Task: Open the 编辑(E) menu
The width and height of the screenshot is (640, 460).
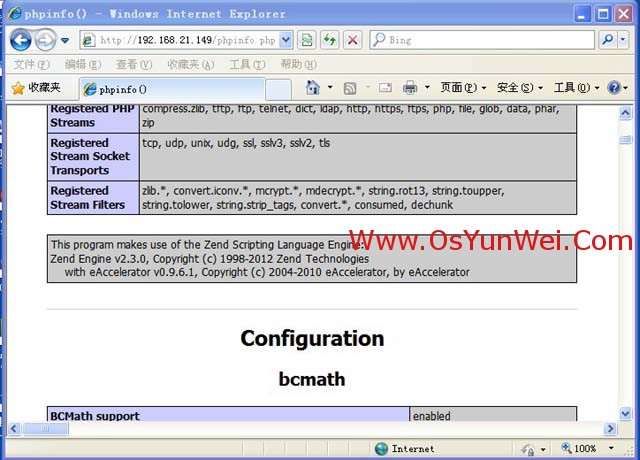Action: click(x=83, y=64)
